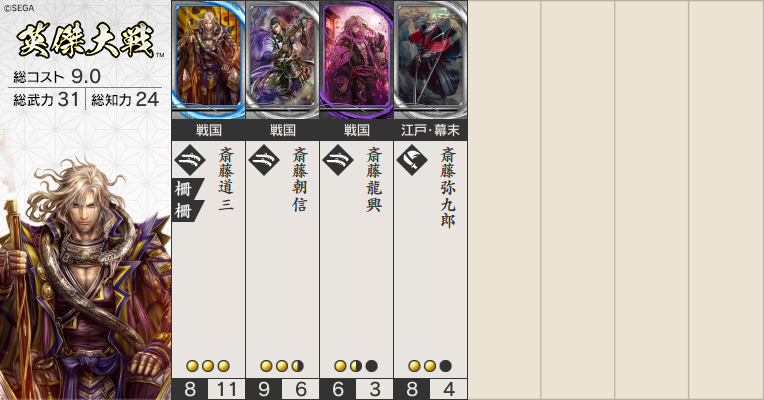
Task: Select the 戦国 label above 斎藤道三
Action: (209, 130)
